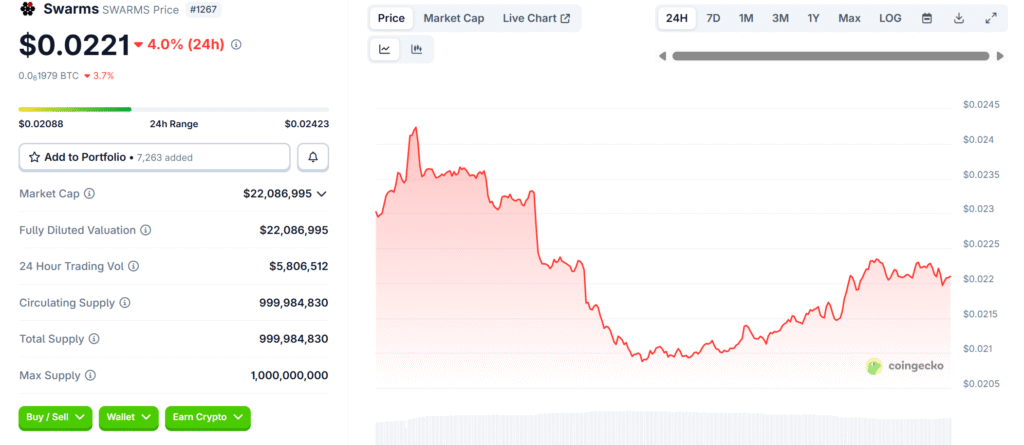Screen dimensions: 1024x445
Task: Click Max Supply info icon
Action: click(90, 375)
